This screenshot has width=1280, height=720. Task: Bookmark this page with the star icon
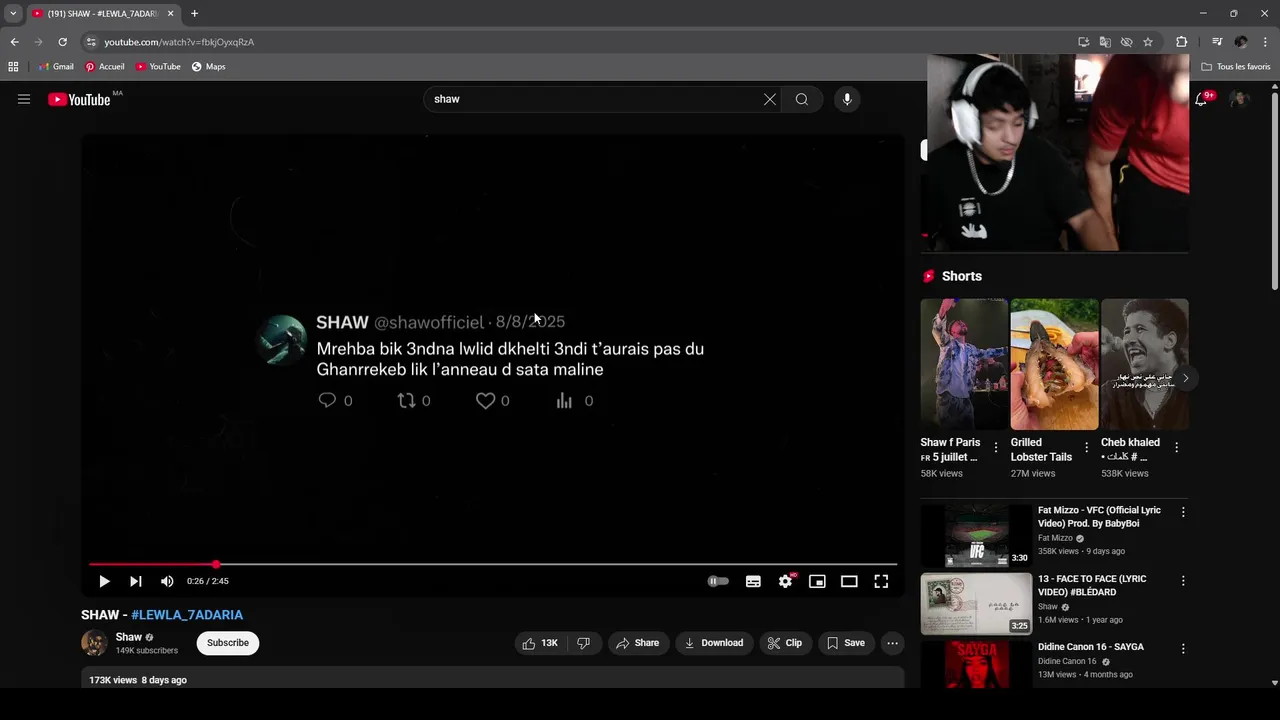click(x=1148, y=42)
